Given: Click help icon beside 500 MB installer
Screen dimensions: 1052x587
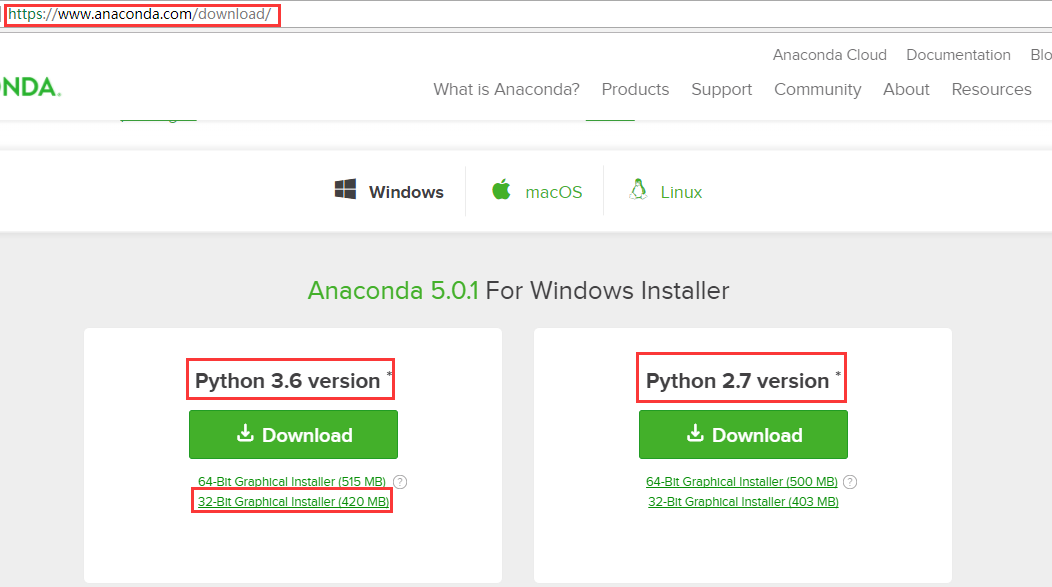Looking at the screenshot, I should click(850, 482).
